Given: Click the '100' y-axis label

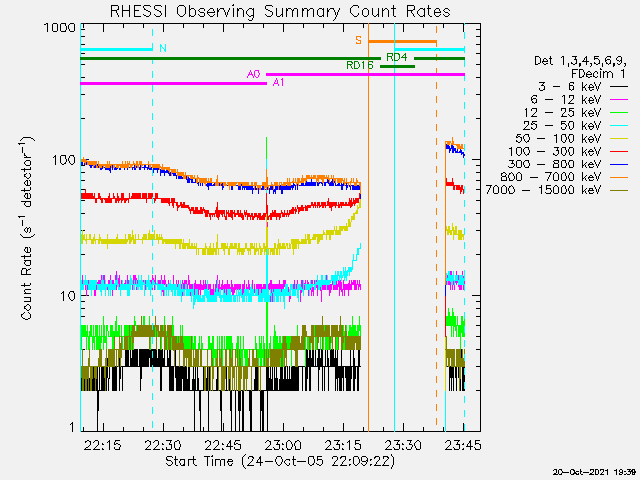Looking at the screenshot, I should tap(64, 160).
